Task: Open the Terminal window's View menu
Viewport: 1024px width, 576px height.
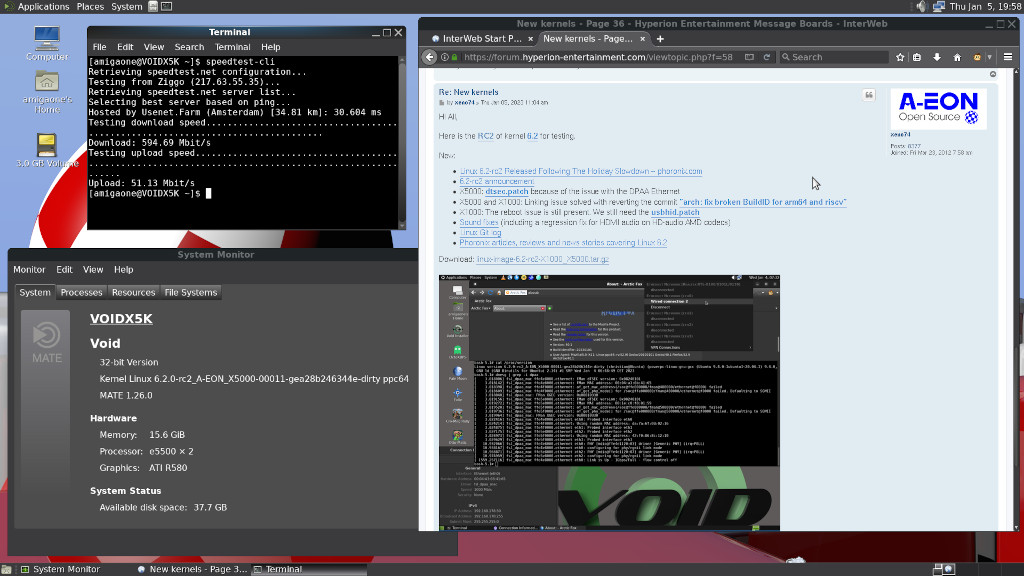Action: pos(153,47)
